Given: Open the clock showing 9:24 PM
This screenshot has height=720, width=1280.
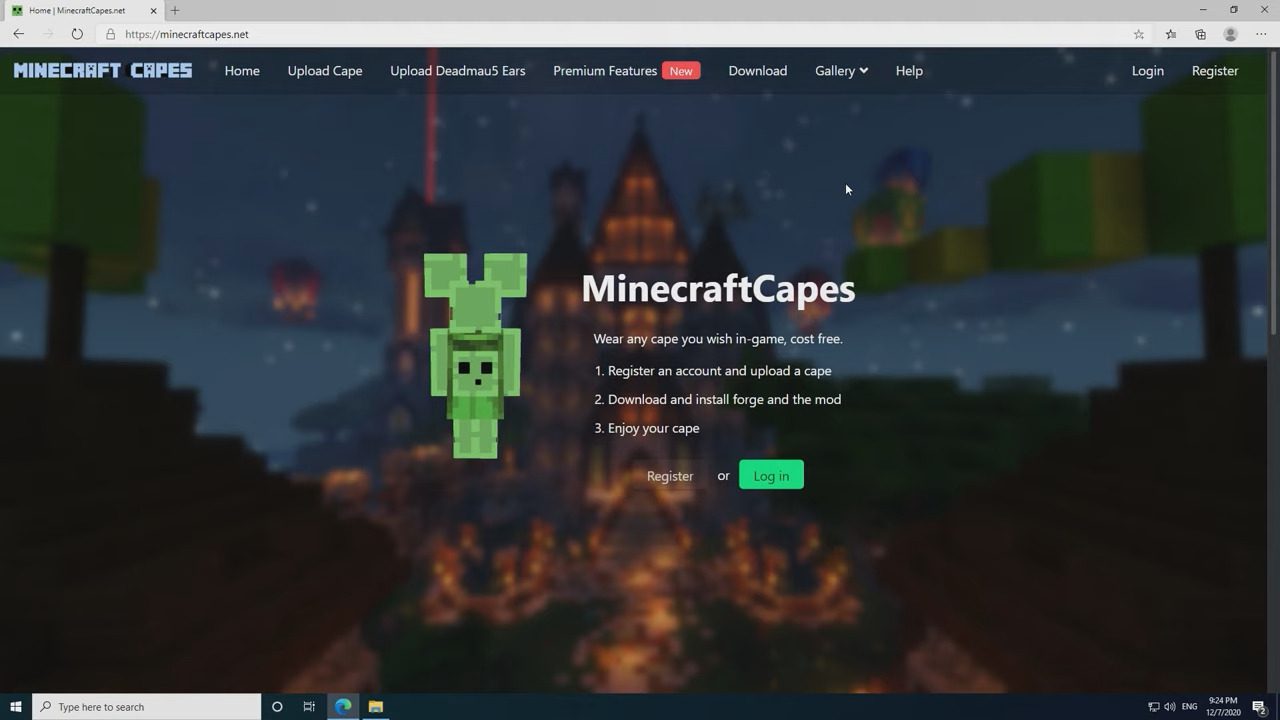Looking at the screenshot, I should pyautogui.click(x=1223, y=707).
